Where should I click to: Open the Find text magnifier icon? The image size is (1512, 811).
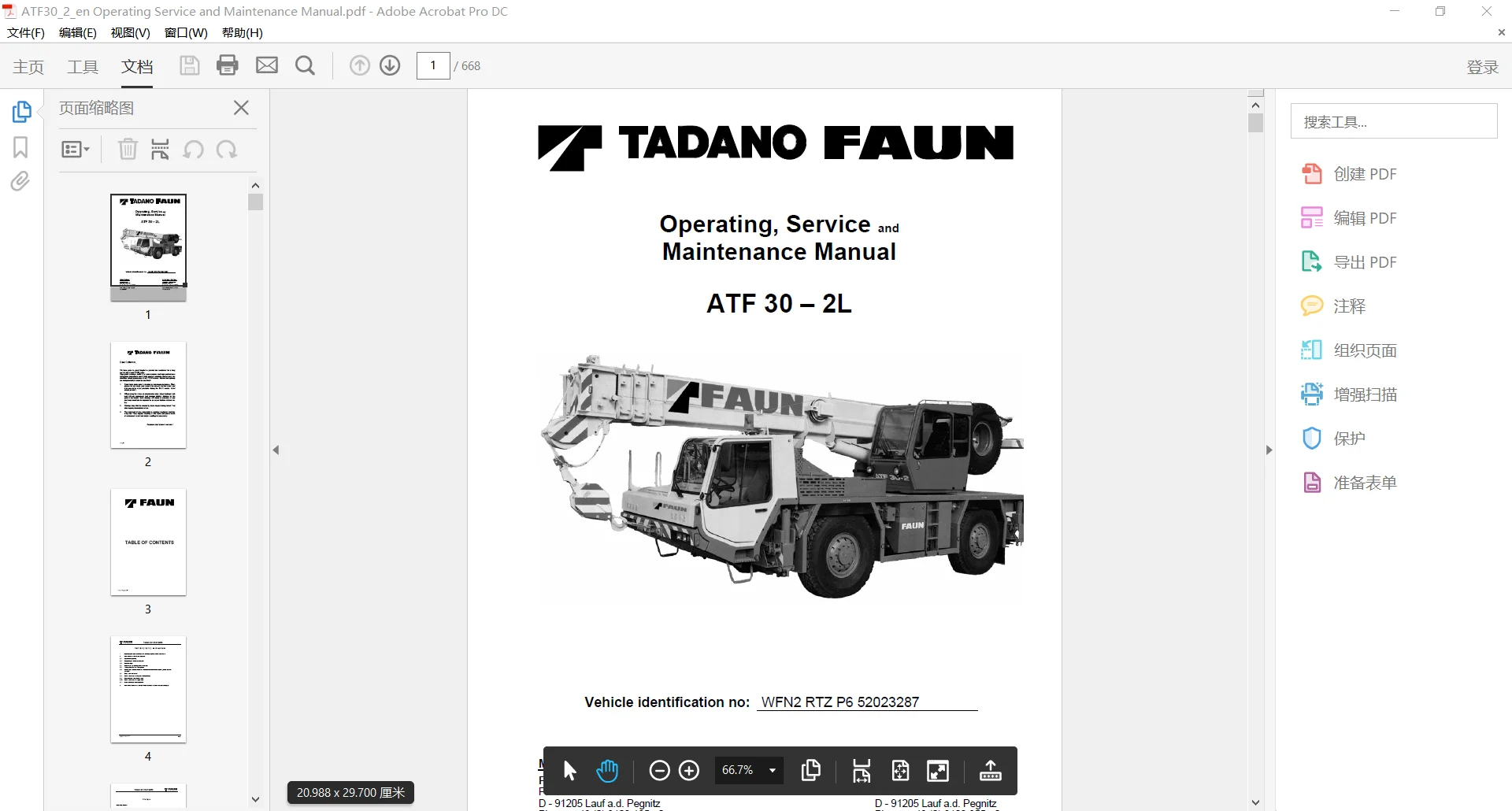(305, 65)
